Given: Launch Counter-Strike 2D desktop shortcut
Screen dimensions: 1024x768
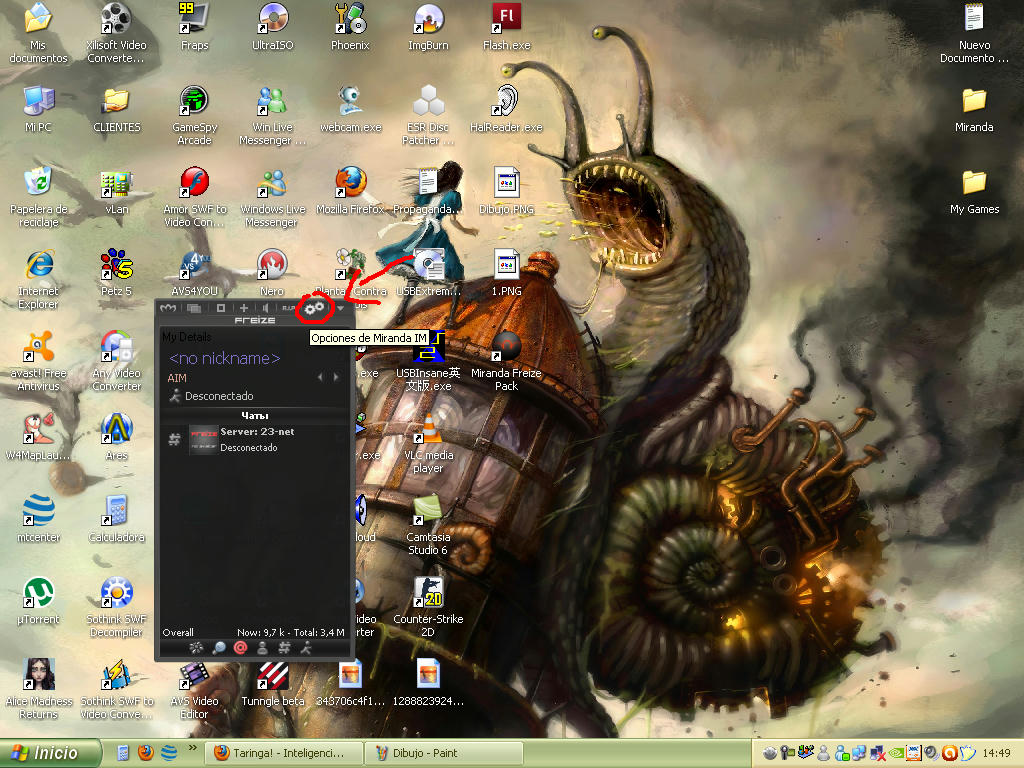Looking at the screenshot, I should (x=428, y=607).
